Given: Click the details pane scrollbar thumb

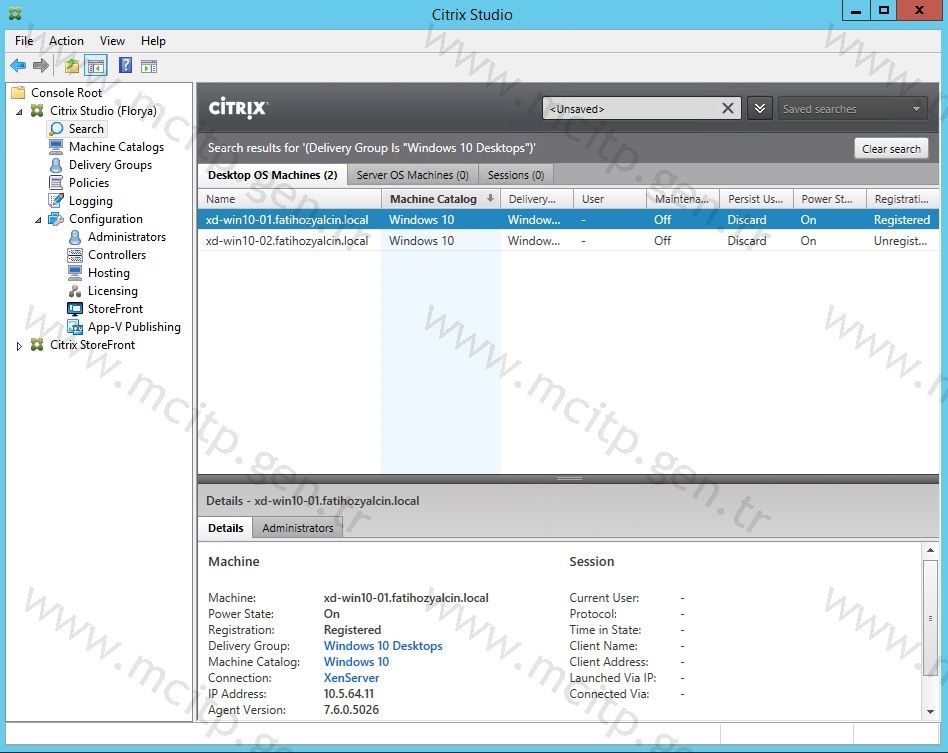Looking at the screenshot, I should tap(930, 618).
